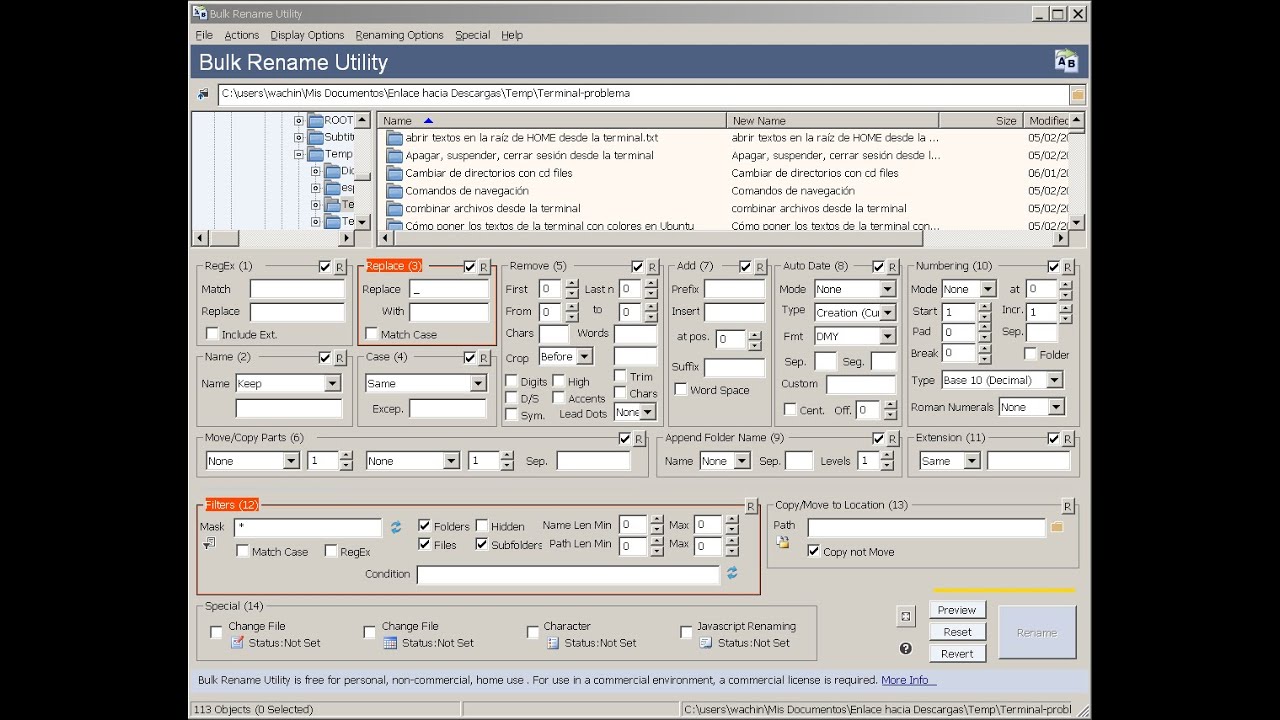
Task: Open Numbering Type Base 10 dropdown
Action: click(x=1054, y=381)
